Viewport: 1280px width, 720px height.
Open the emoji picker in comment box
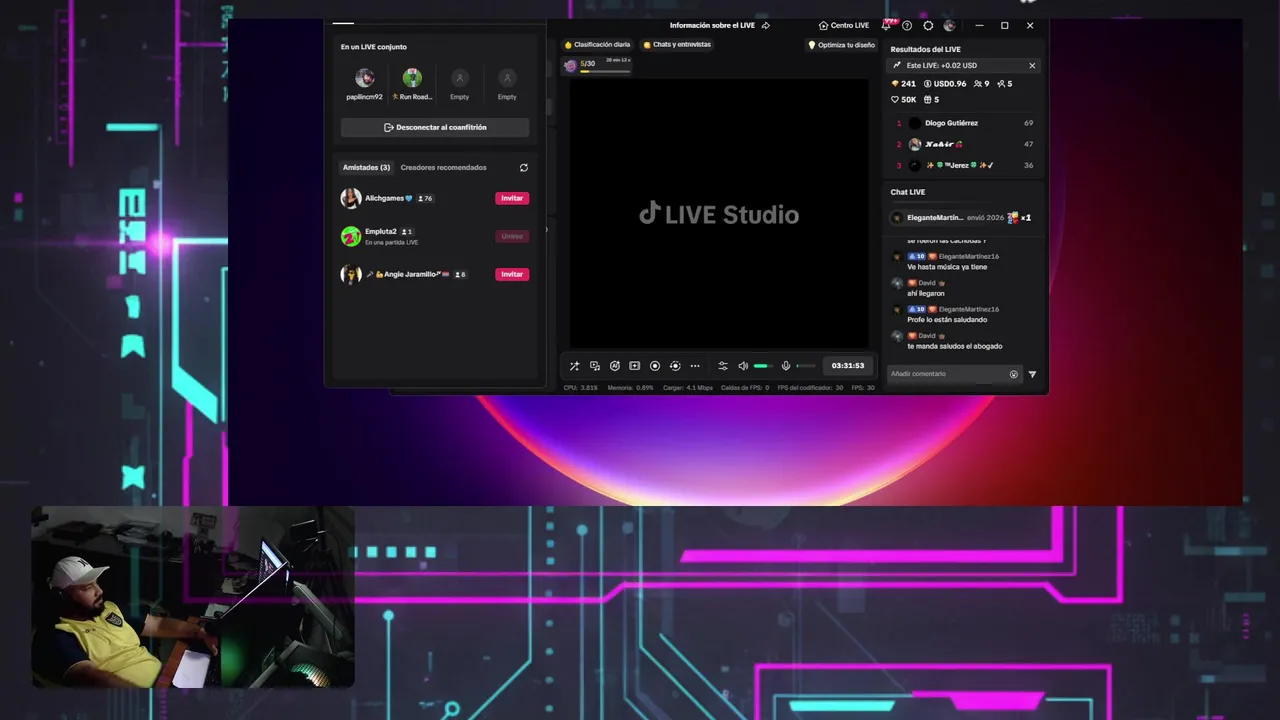[1014, 374]
